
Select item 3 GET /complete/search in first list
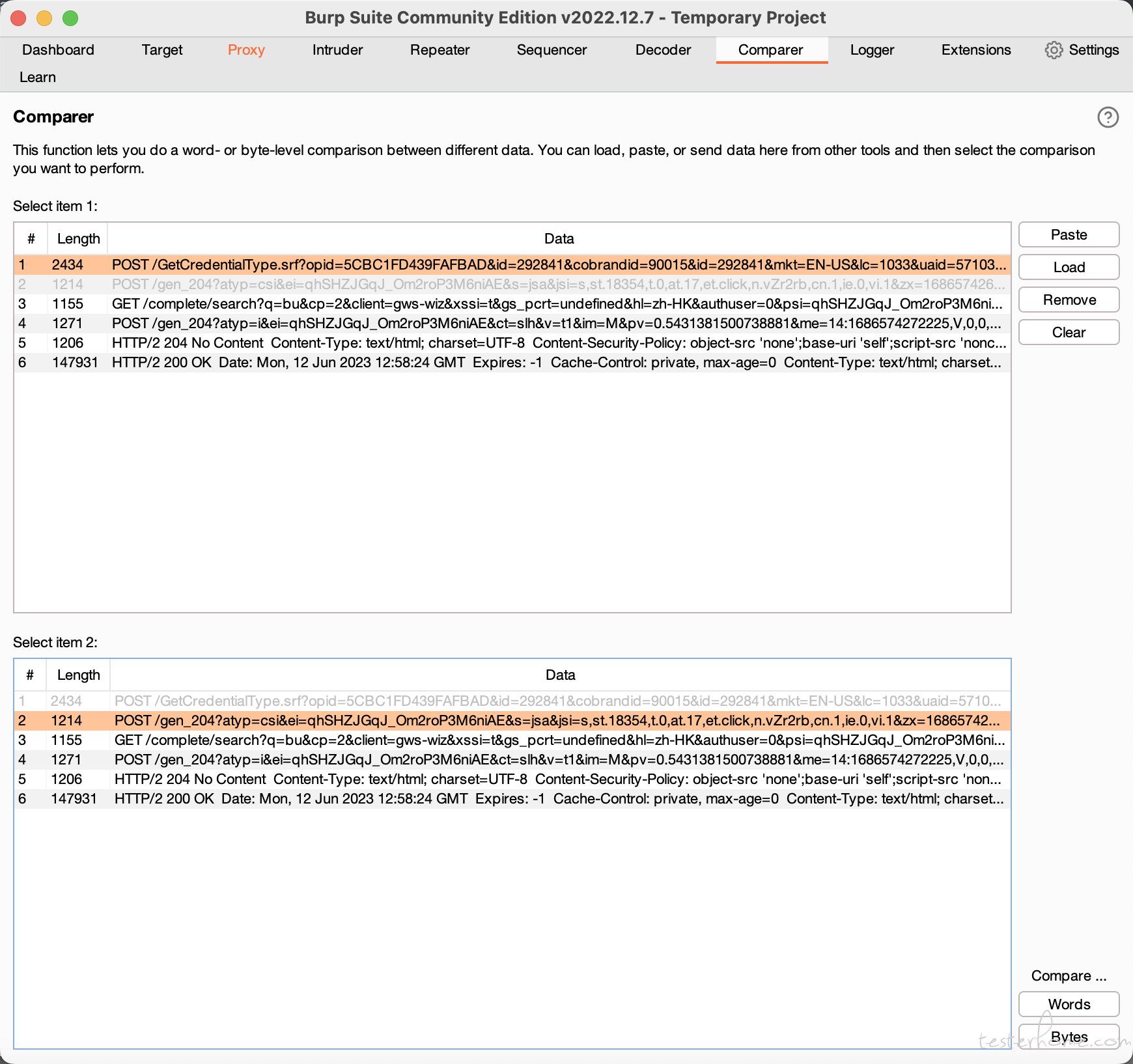point(512,303)
